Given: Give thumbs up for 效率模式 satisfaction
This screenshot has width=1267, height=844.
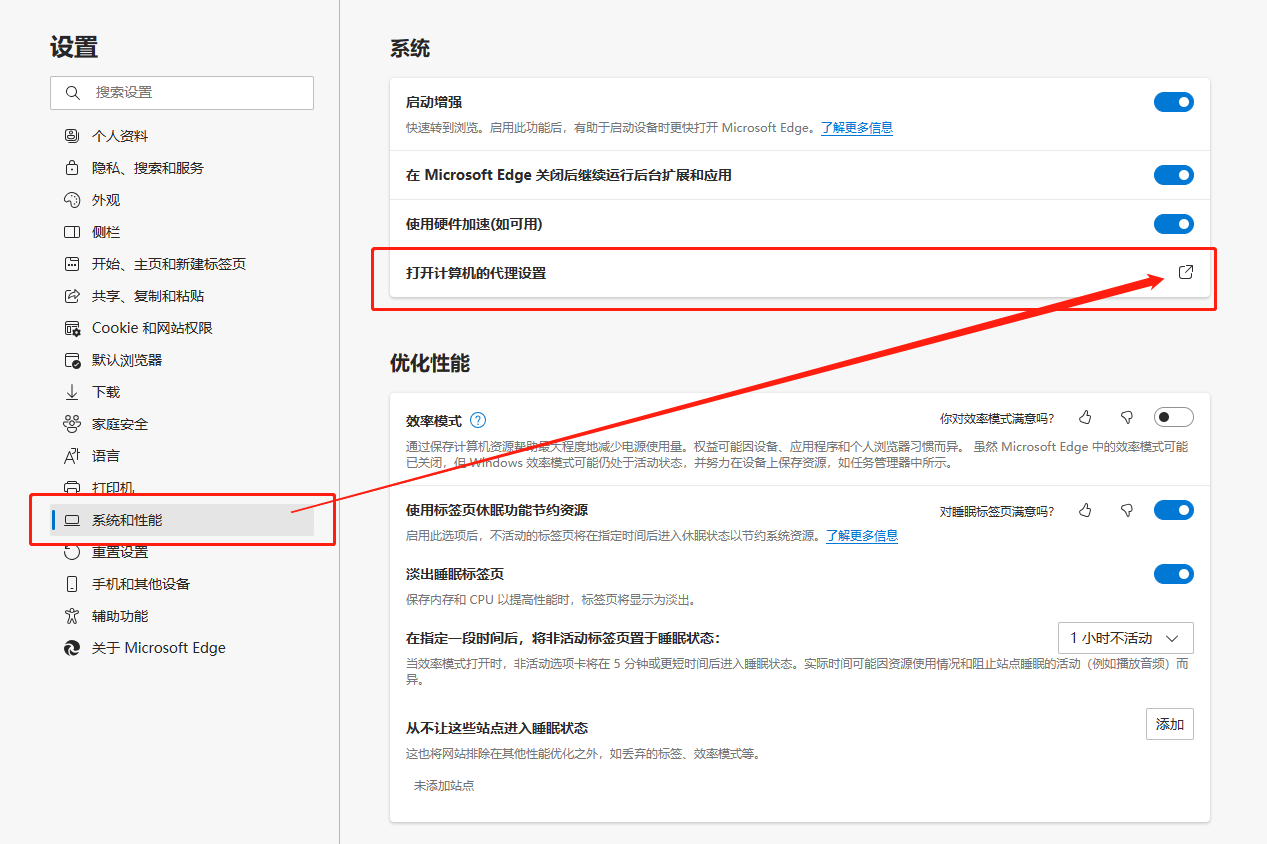Looking at the screenshot, I should 1086,417.
